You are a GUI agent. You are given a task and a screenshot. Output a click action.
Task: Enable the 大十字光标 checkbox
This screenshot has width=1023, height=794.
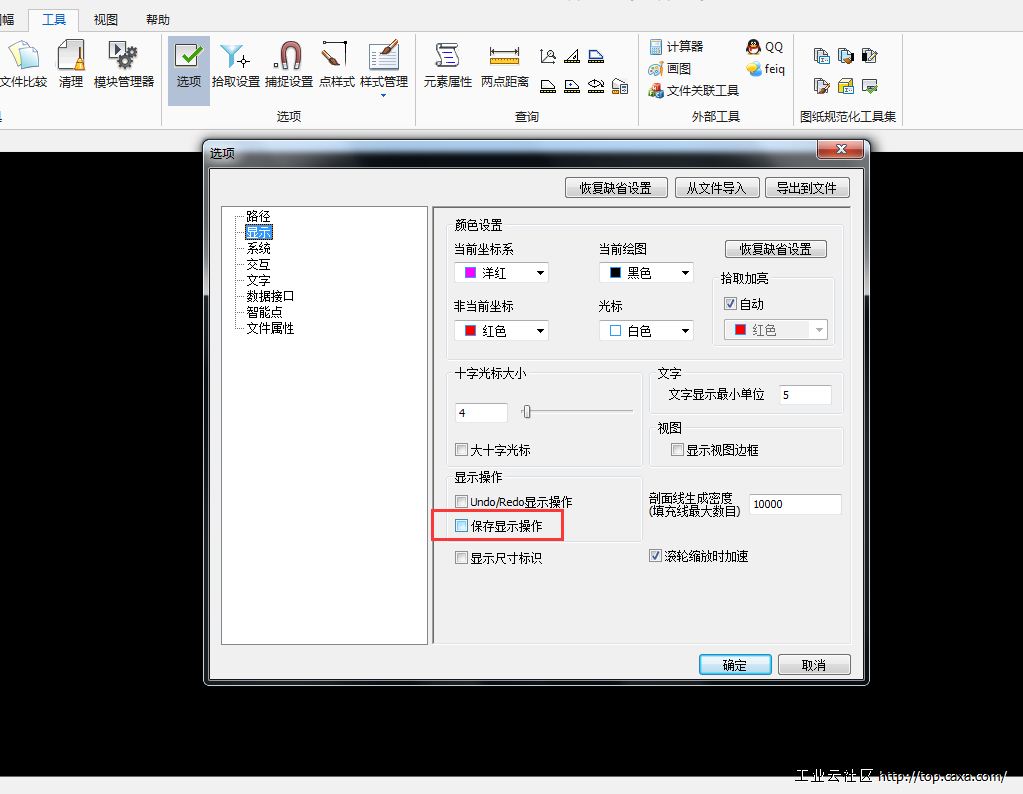tap(461, 450)
